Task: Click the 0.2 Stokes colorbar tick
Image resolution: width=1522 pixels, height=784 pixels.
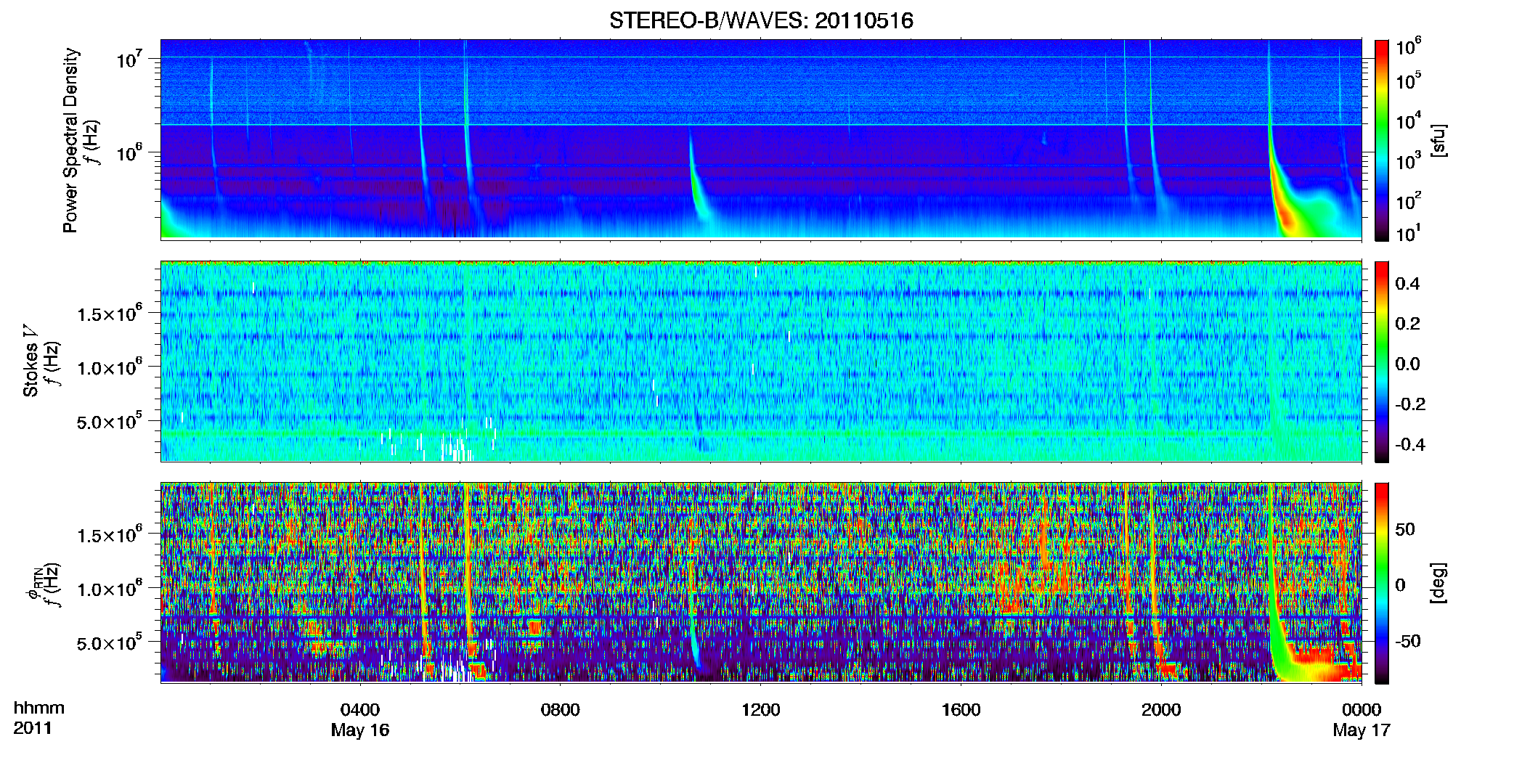Action: pyautogui.click(x=1407, y=324)
